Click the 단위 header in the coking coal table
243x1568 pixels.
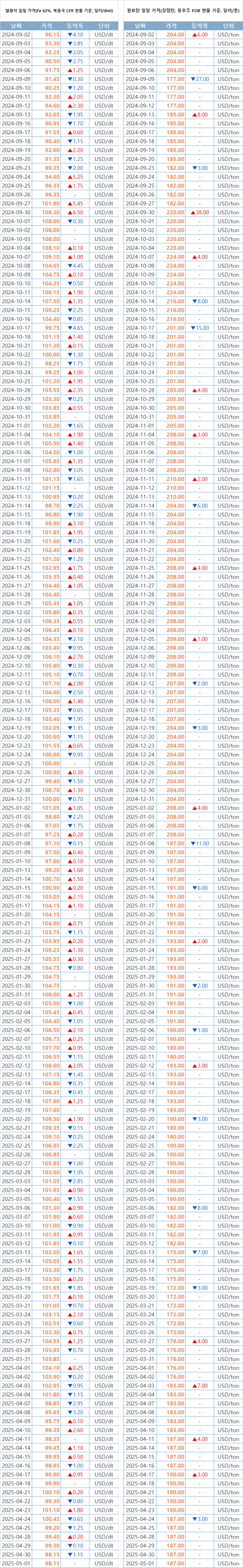tap(228, 25)
